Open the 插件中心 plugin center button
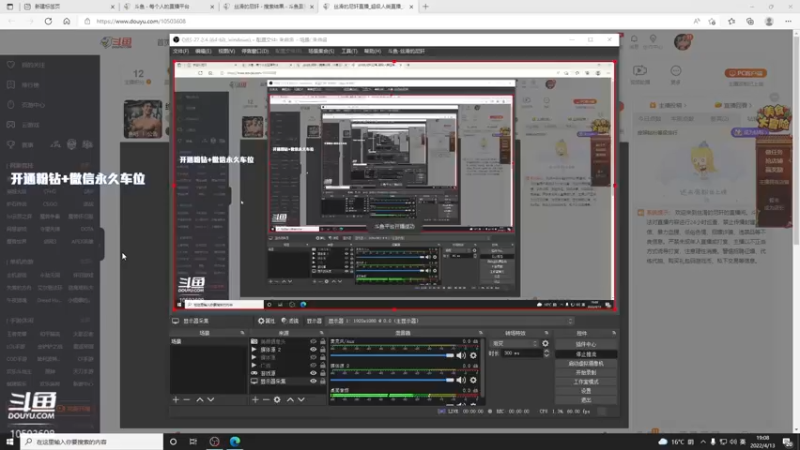Viewport: 800px width, 450px height. pos(586,344)
